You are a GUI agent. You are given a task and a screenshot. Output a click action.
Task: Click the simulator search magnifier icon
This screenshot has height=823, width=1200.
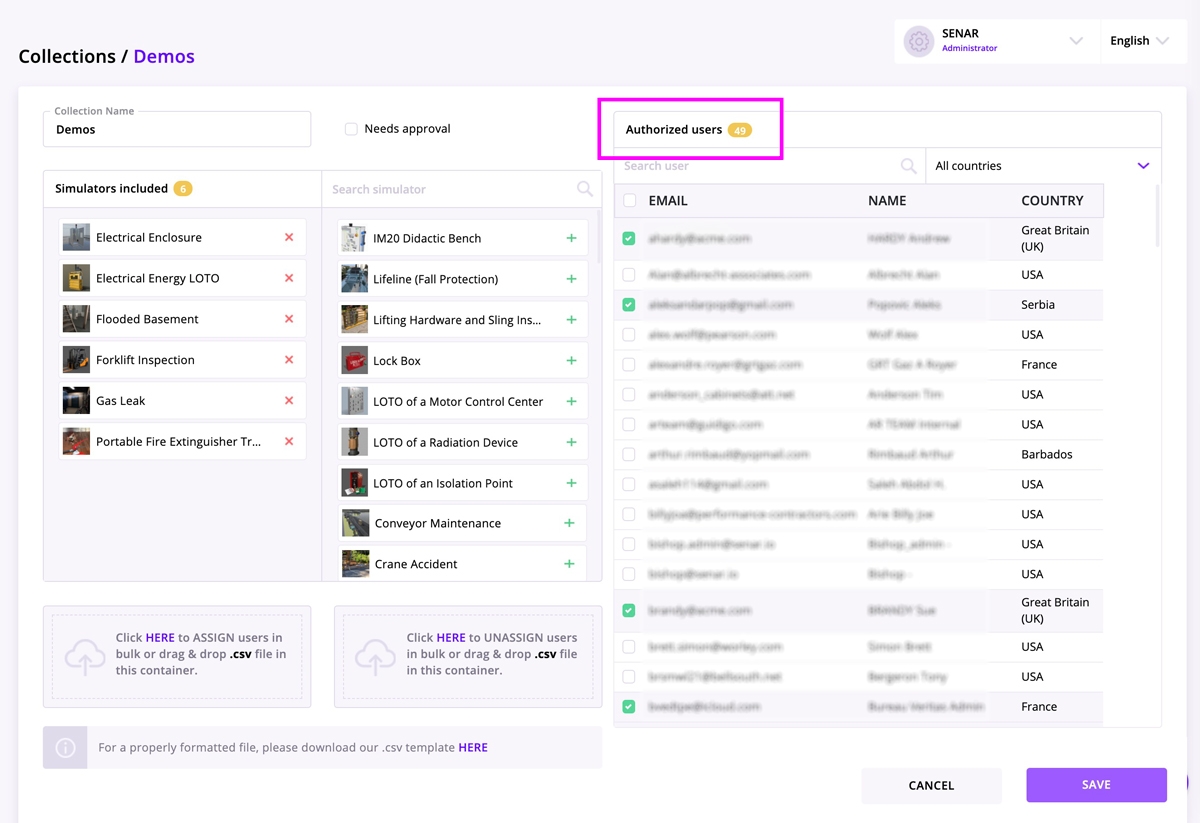[x=585, y=189]
